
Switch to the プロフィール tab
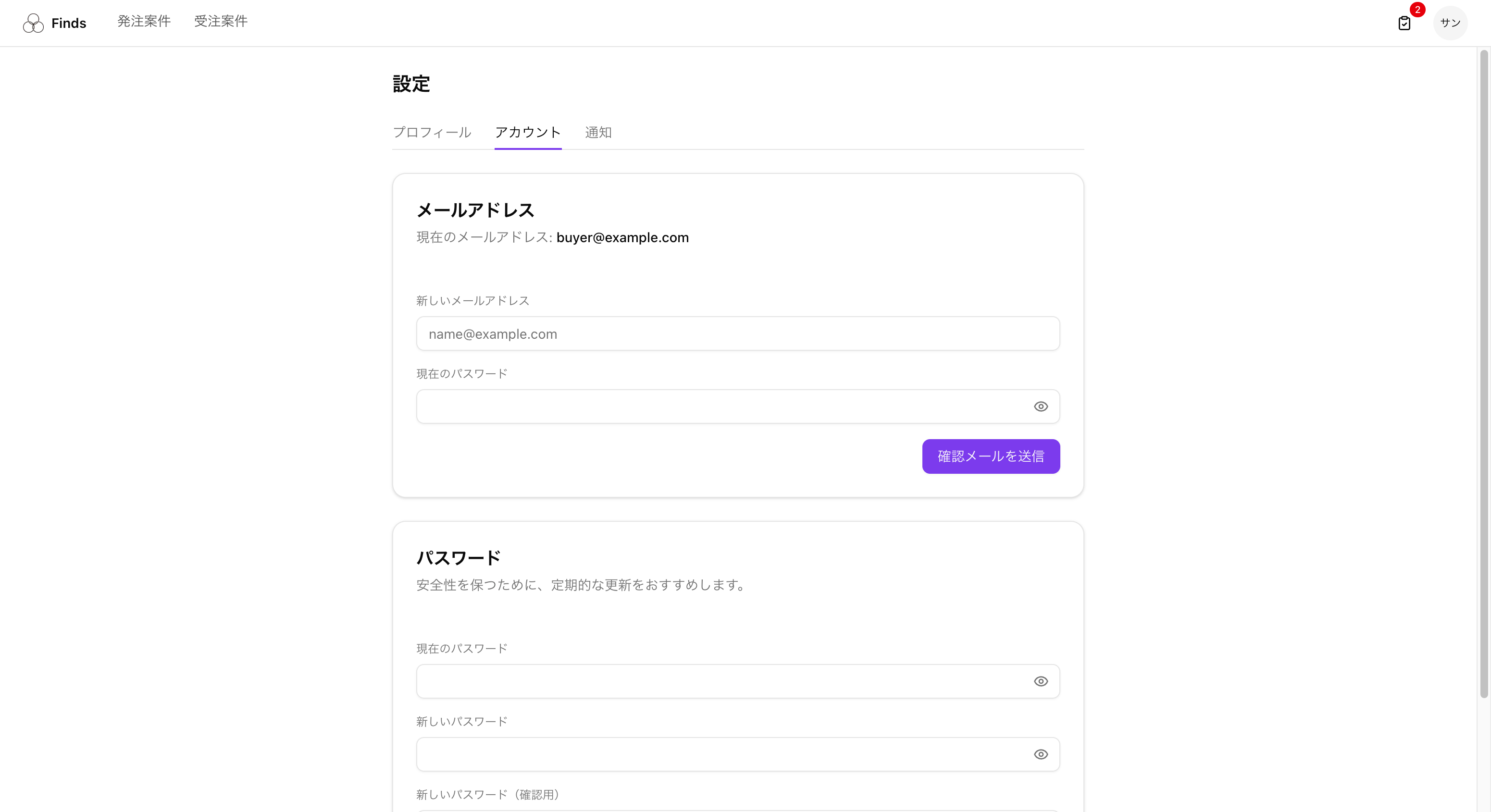432,132
